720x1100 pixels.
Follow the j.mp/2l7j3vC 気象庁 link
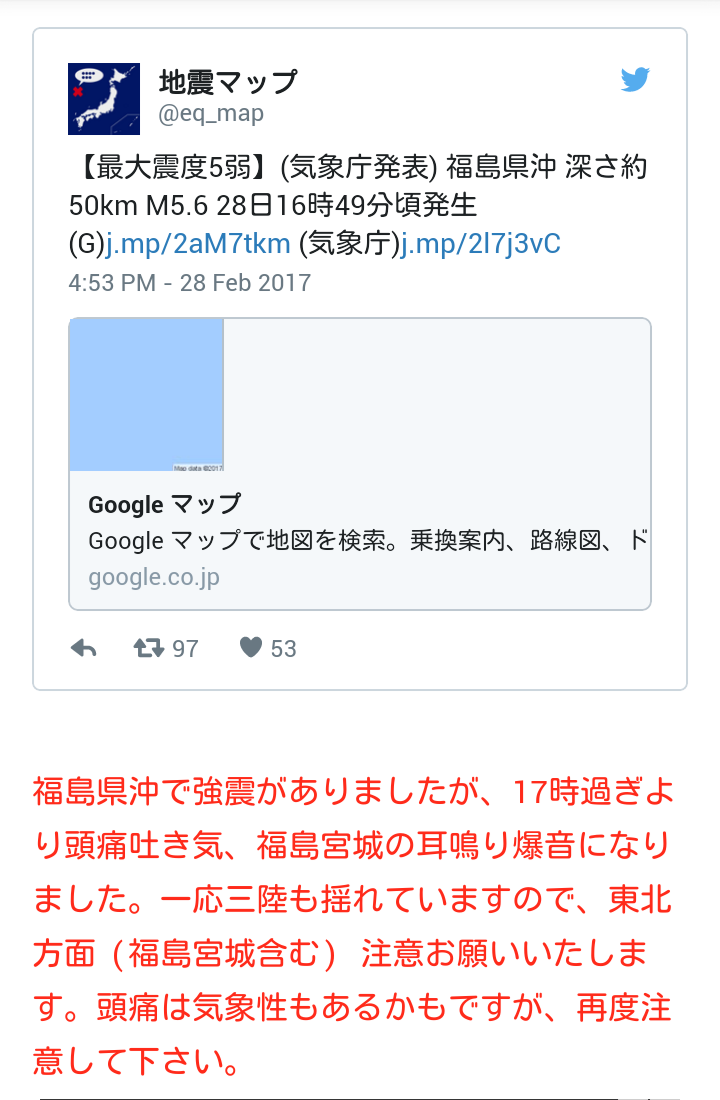[x=481, y=244]
